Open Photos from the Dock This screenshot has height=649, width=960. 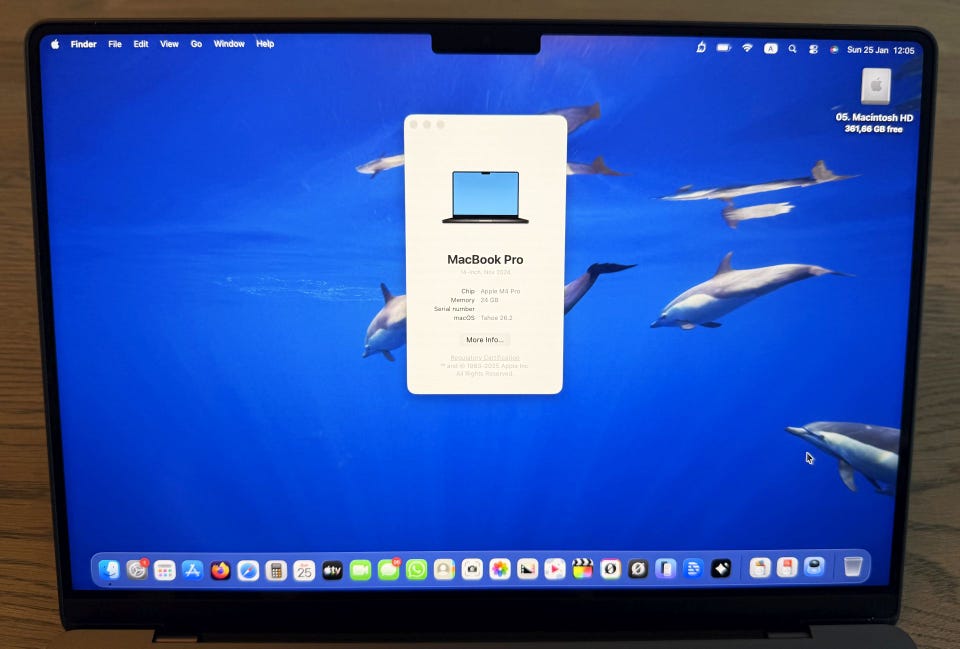pos(500,569)
